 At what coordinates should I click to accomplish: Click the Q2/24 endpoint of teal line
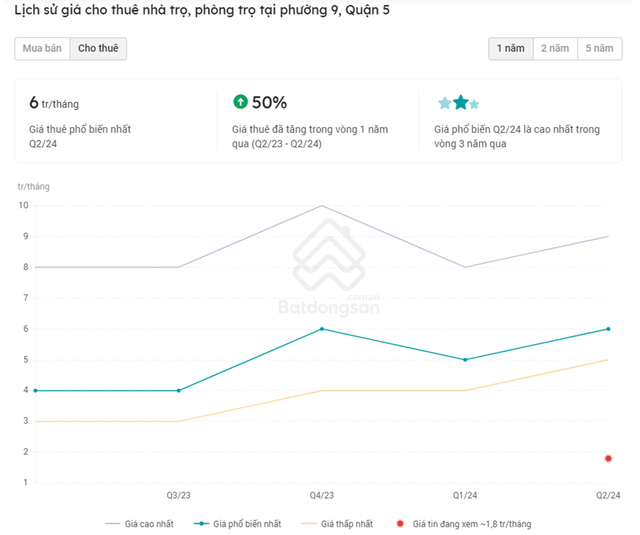(x=608, y=328)
